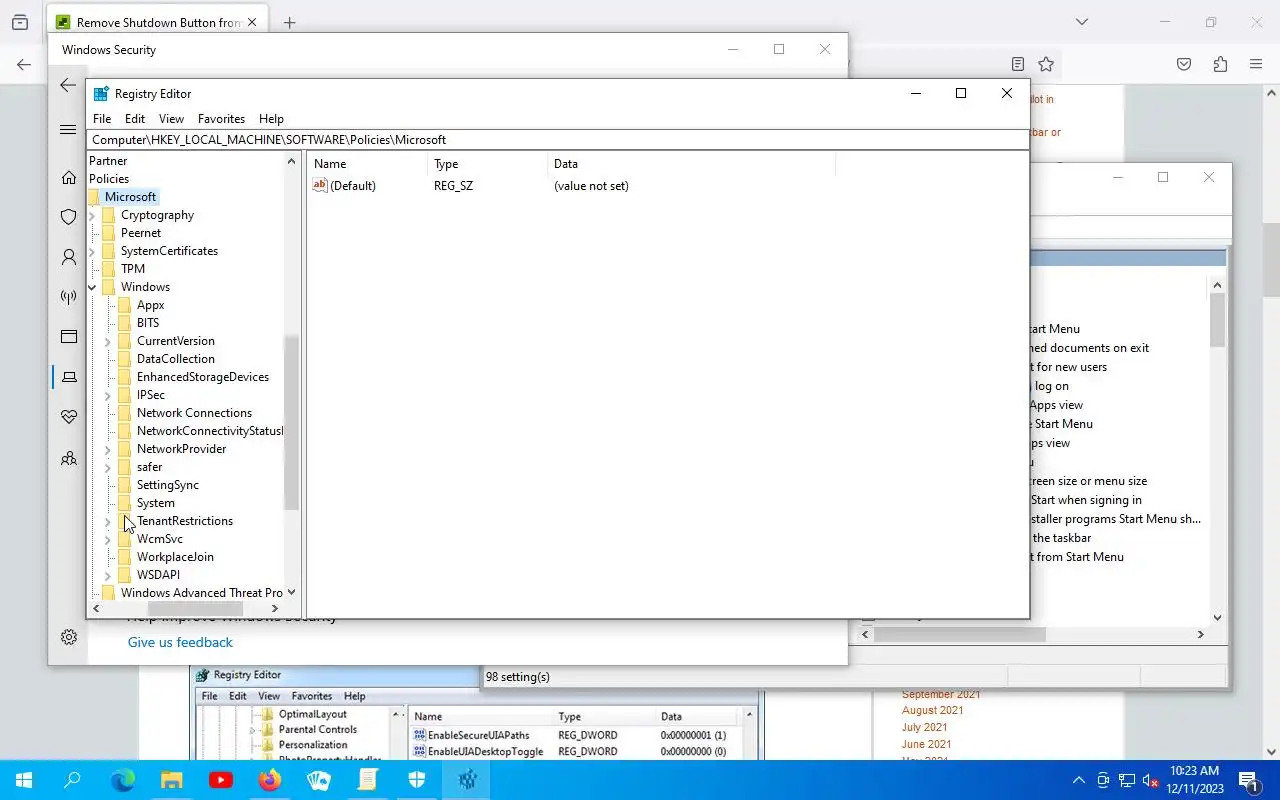Sort values by Type column header
Viewport: 1280px width, 800px height.
(487, 164)
